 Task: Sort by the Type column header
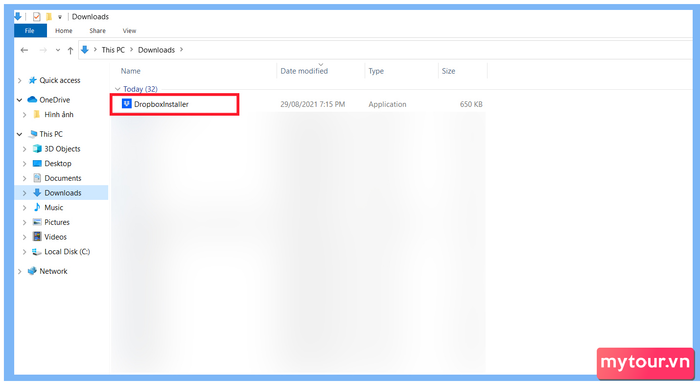tap(376, 71)
